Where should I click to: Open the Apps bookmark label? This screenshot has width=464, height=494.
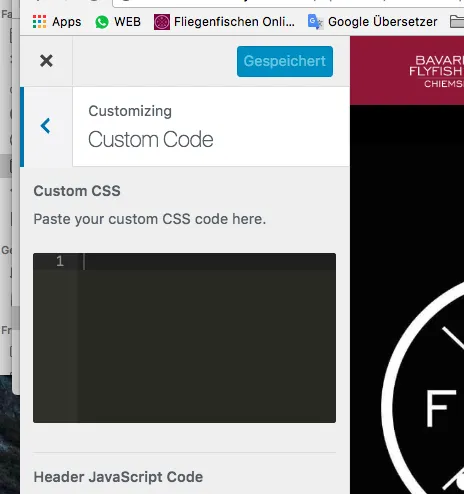pyautogui.click(x=66, y=22)
